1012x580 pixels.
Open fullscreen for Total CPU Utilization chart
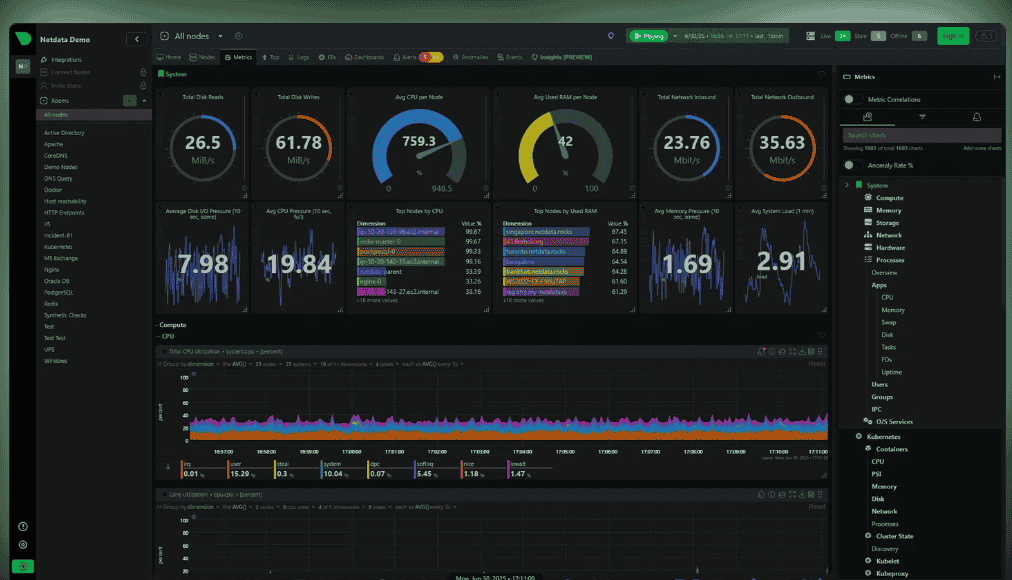click(792, 352)
